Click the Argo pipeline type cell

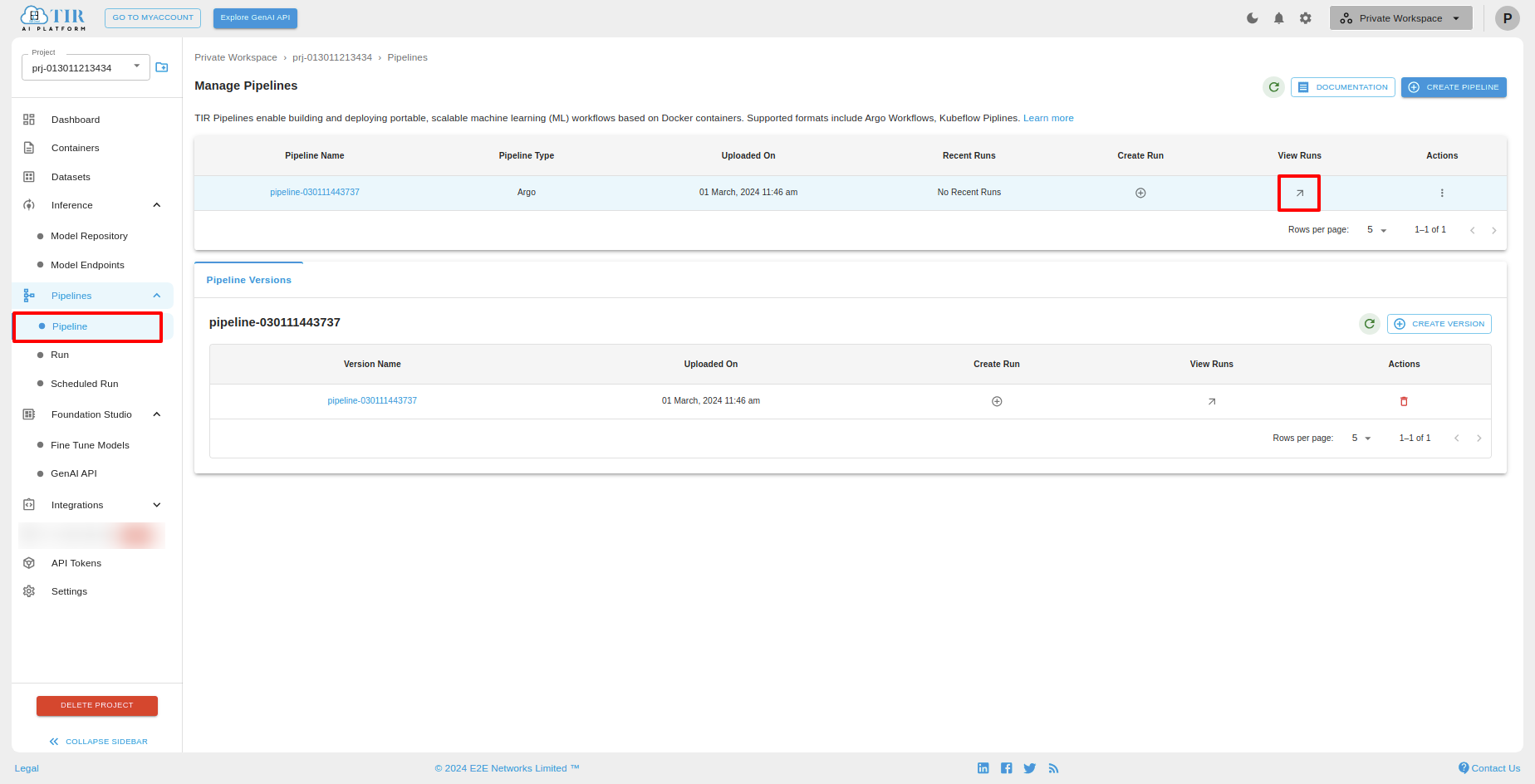pos(527,192)
